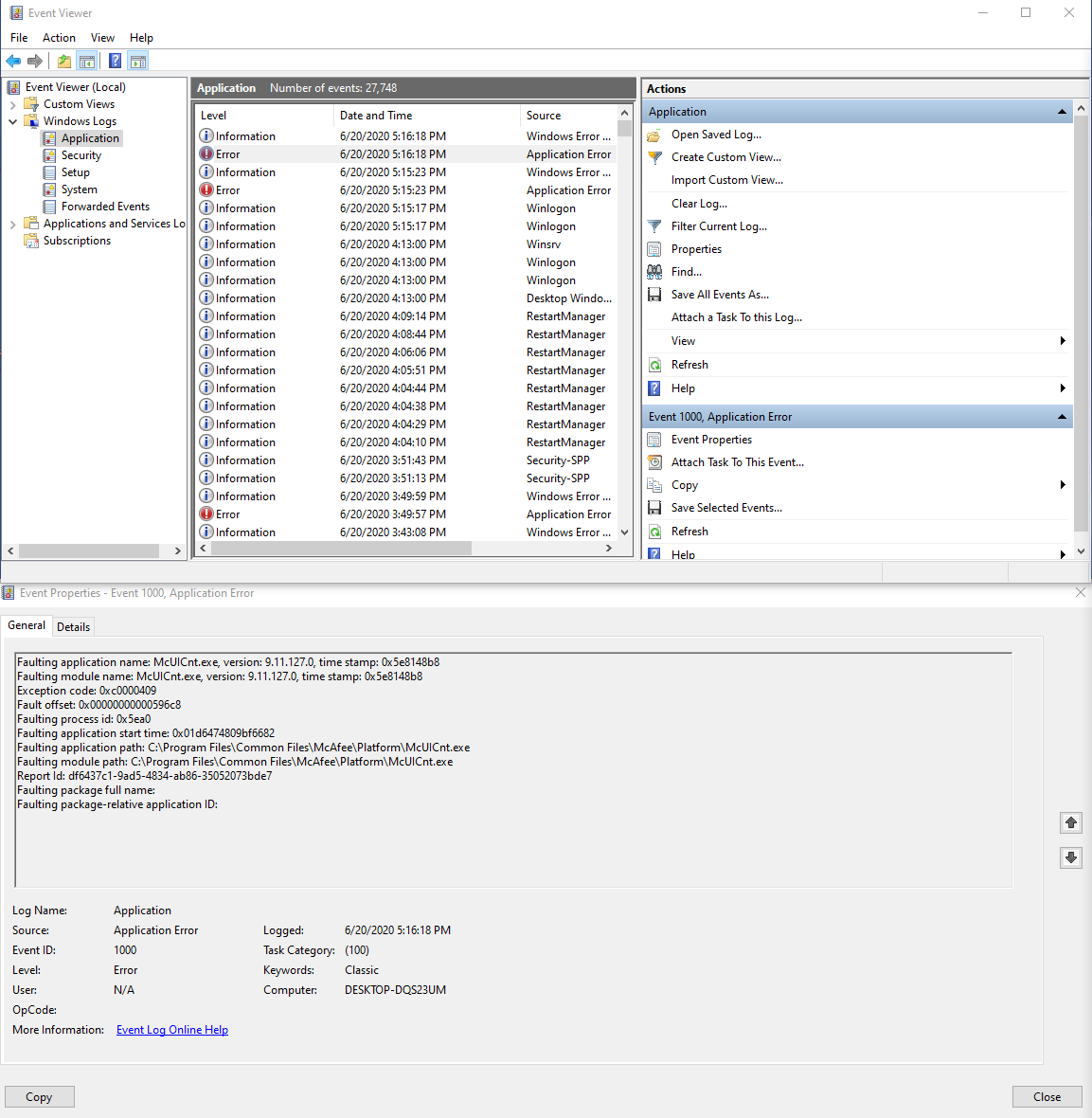Image resolution: width=1092 pixels, height=1118 pixels.
Task: Collapse the Windows Logs tree node
Action: (13, 122)
